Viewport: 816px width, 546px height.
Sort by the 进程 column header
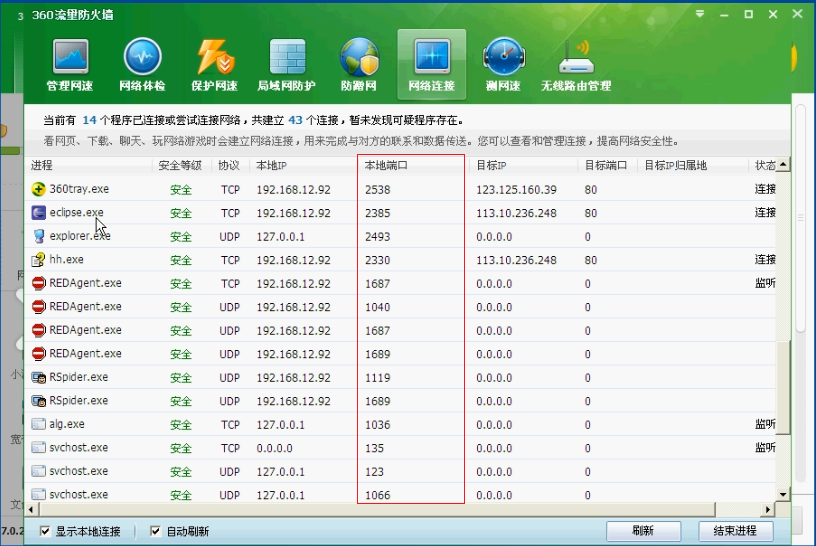tap(90, 165)
